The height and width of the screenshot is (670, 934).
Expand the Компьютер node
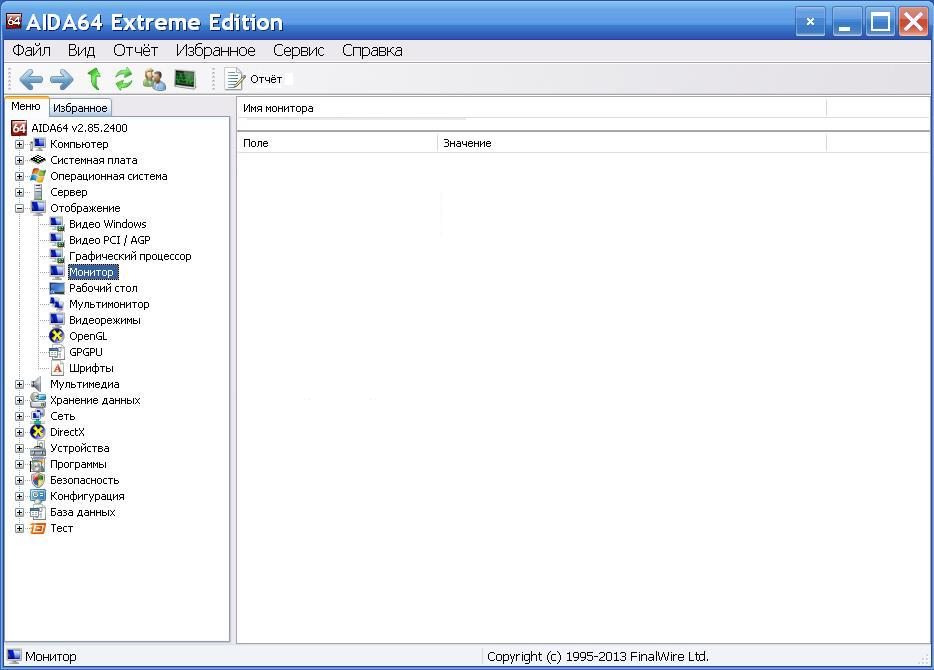[x=19, y=144]
